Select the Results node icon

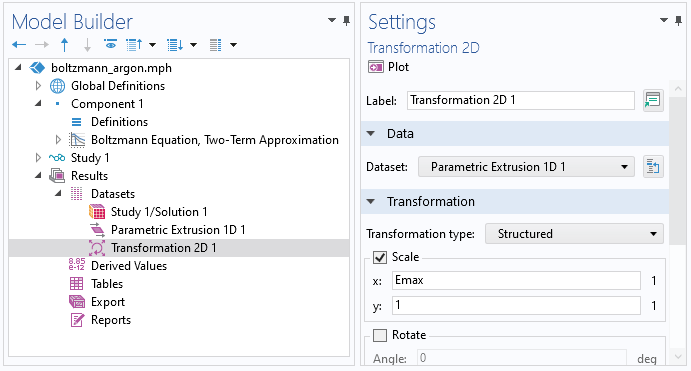click(x=57, y=176)
